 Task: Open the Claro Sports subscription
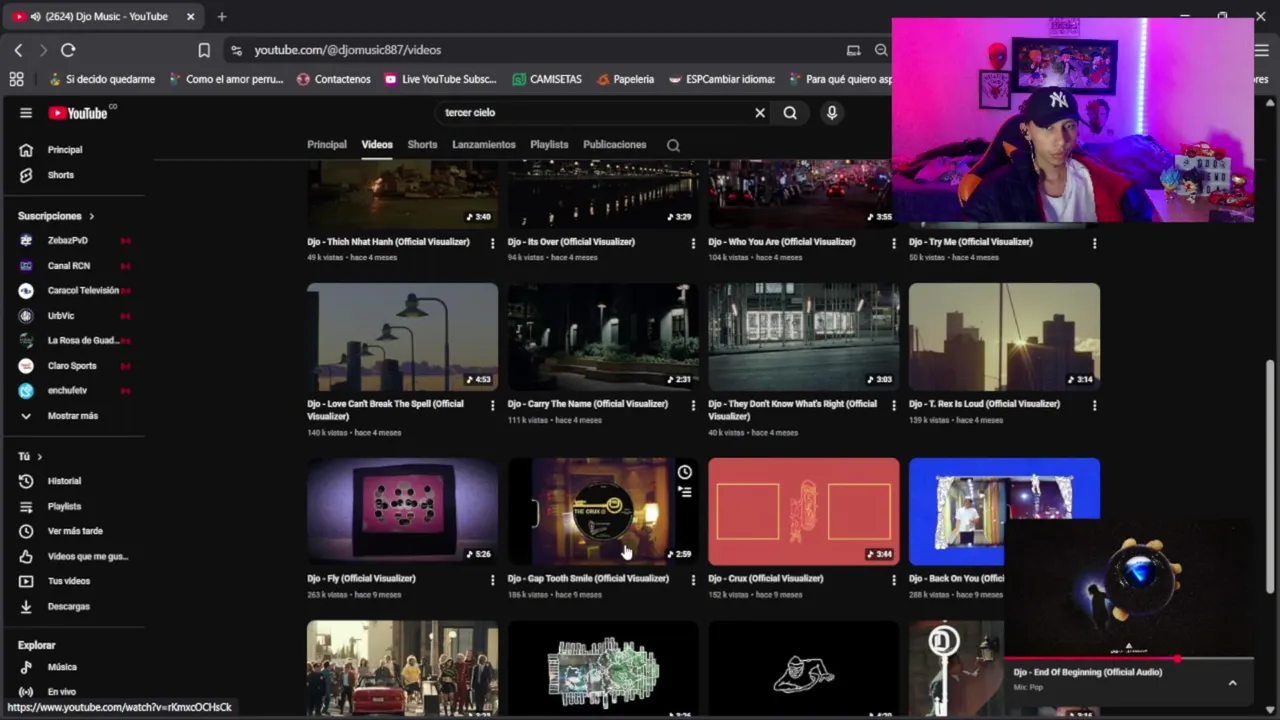72,366
